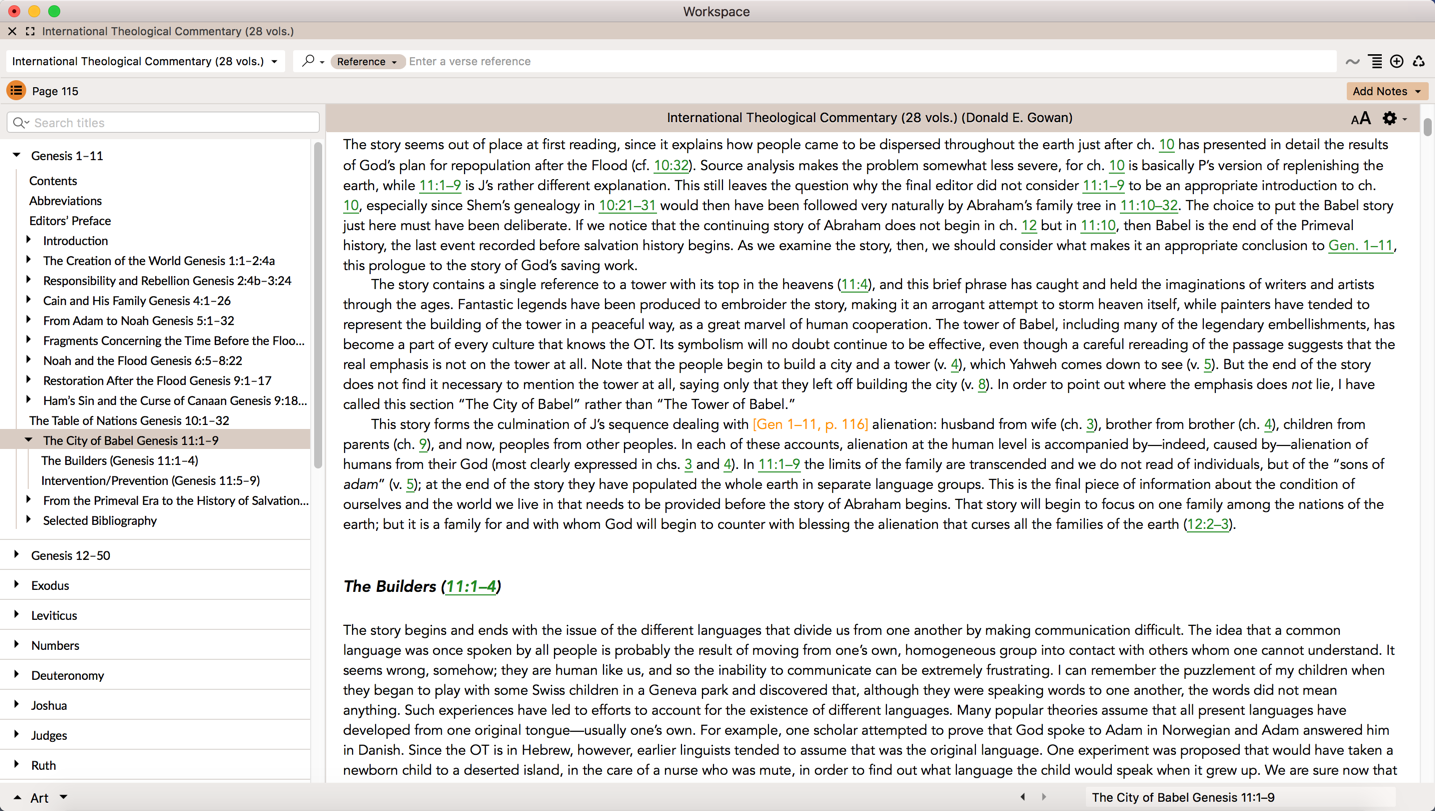
Task: Close the International Theological Commentary tab
Action: tap(12, 32)
